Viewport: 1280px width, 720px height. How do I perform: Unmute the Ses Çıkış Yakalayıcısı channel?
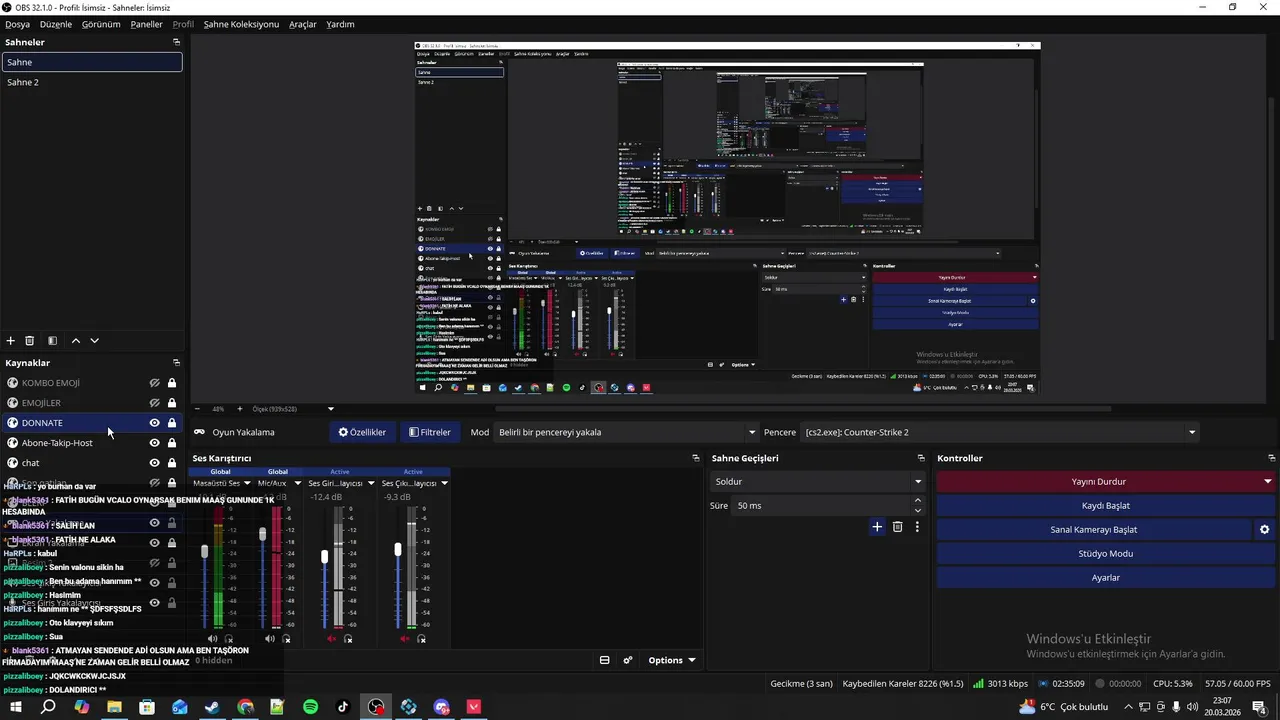[405, 638]
